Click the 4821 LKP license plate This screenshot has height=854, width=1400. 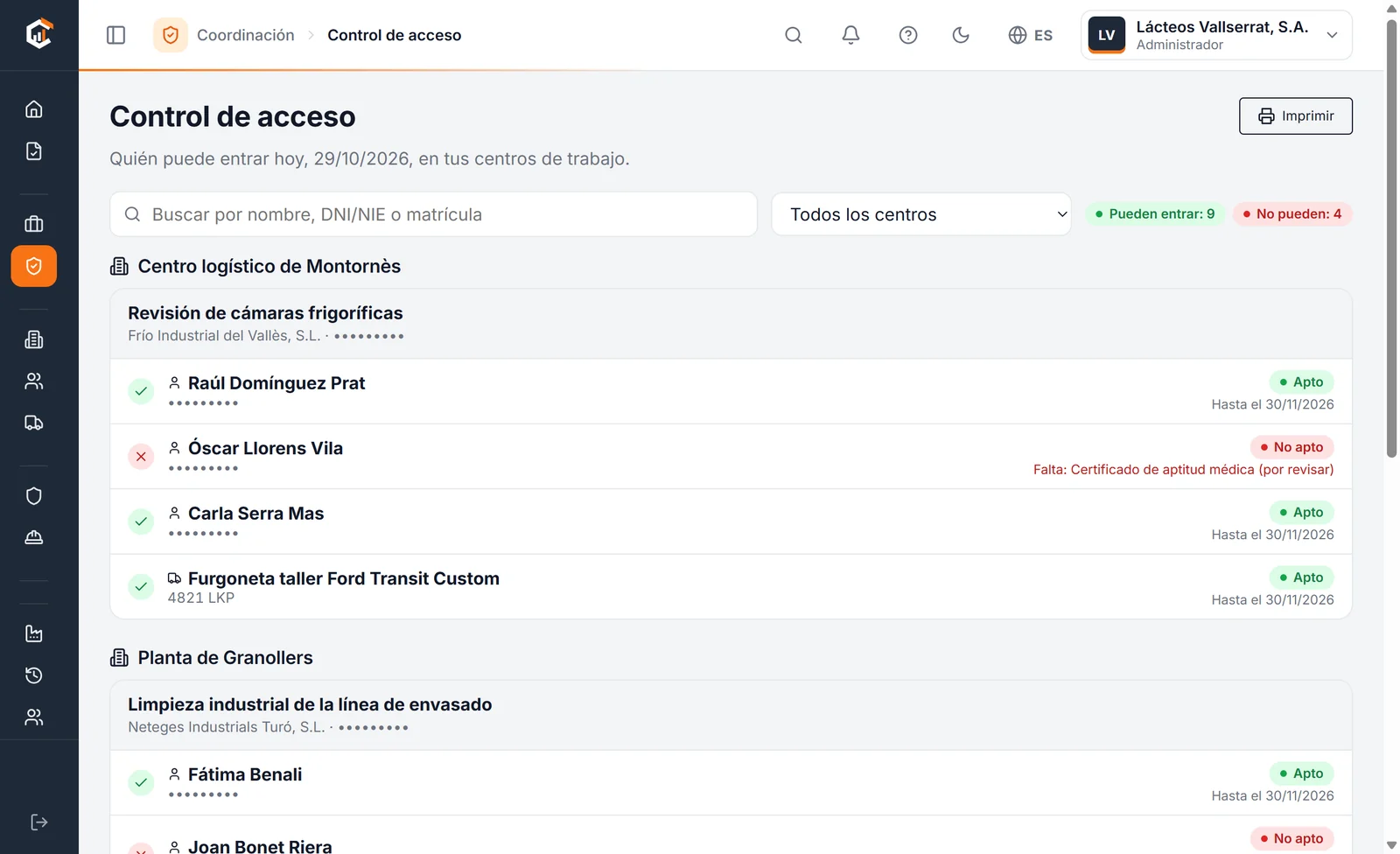point(201,598)
